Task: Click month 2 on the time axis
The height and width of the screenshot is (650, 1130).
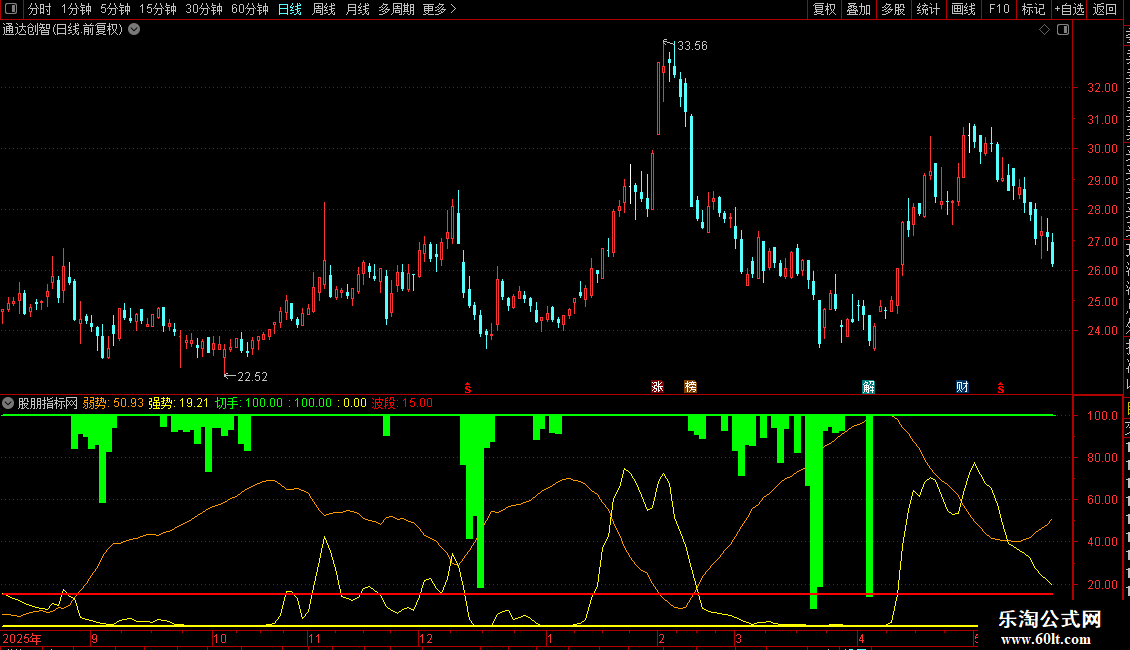Action: [x=661, y=638]
